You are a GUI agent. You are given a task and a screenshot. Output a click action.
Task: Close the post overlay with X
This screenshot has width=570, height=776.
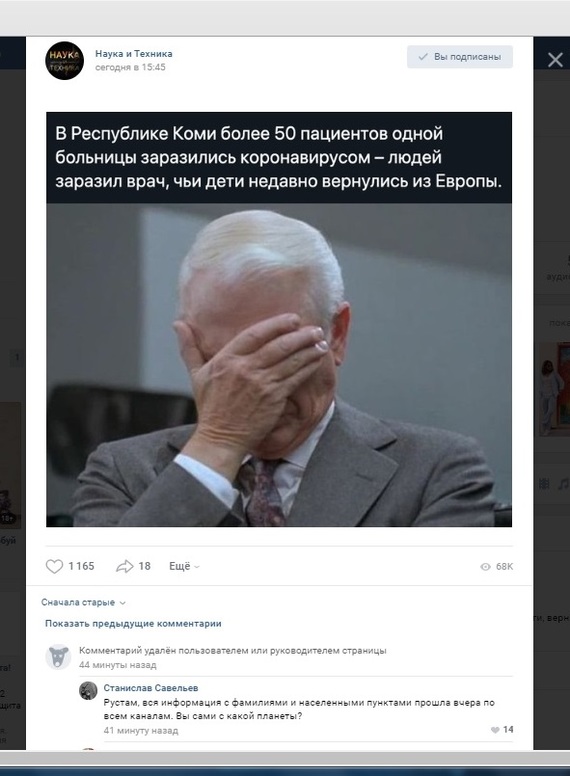click(555, 60)
